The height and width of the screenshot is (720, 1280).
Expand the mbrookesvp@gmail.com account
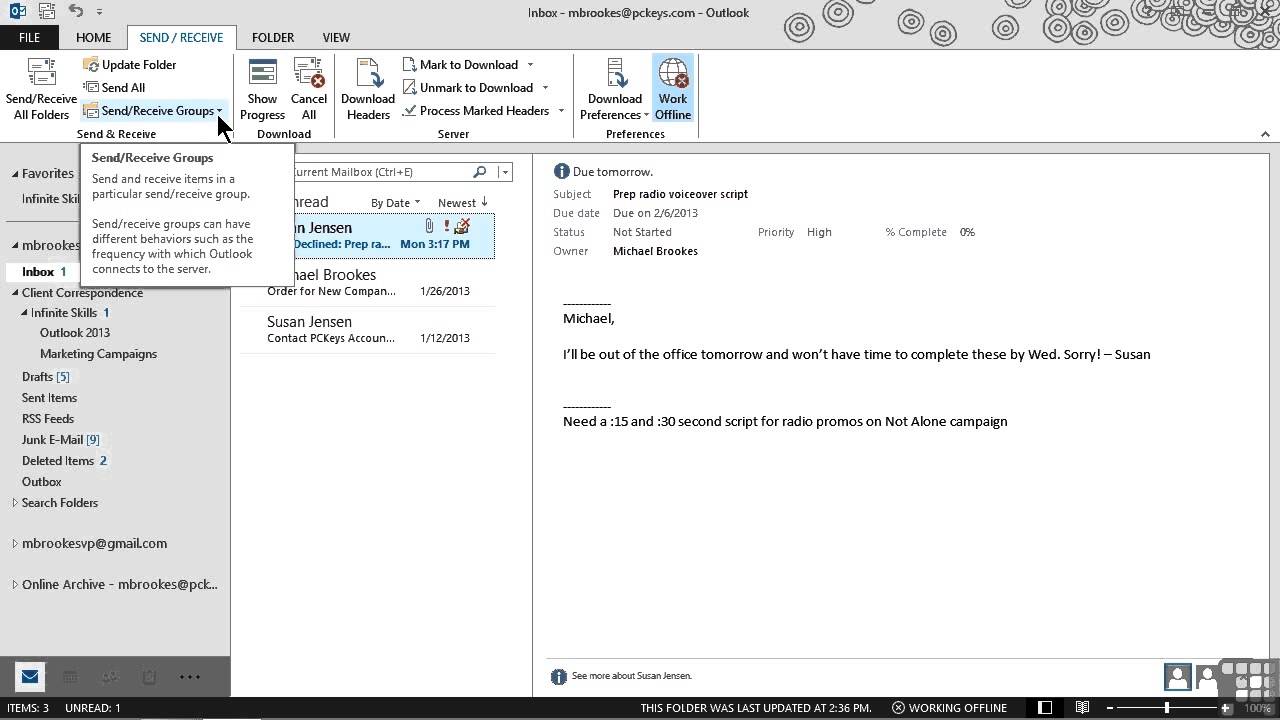pyautogui.click(x=15, y=544)
